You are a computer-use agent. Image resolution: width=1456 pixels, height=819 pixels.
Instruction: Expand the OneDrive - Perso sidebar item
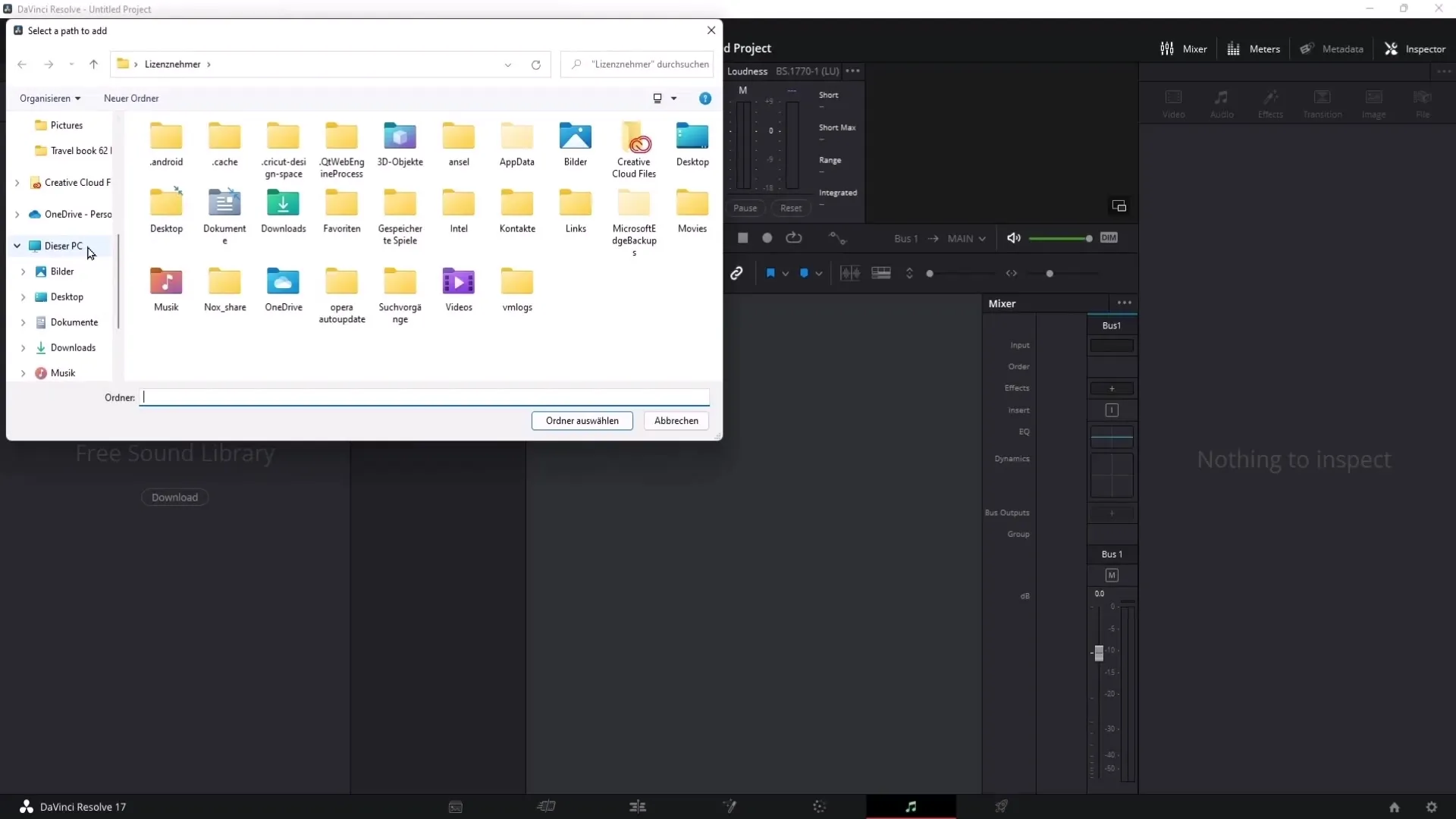click(17, 213)
